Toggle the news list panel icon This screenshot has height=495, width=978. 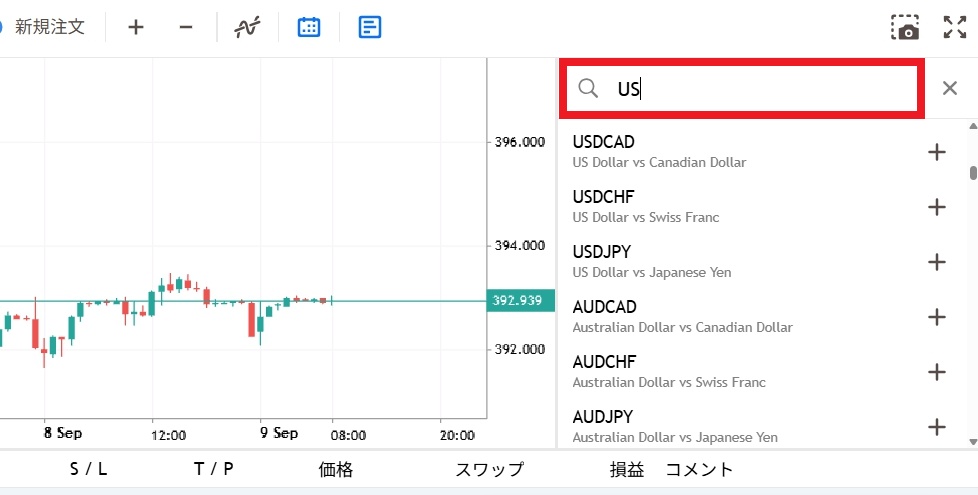coord(370,27)
